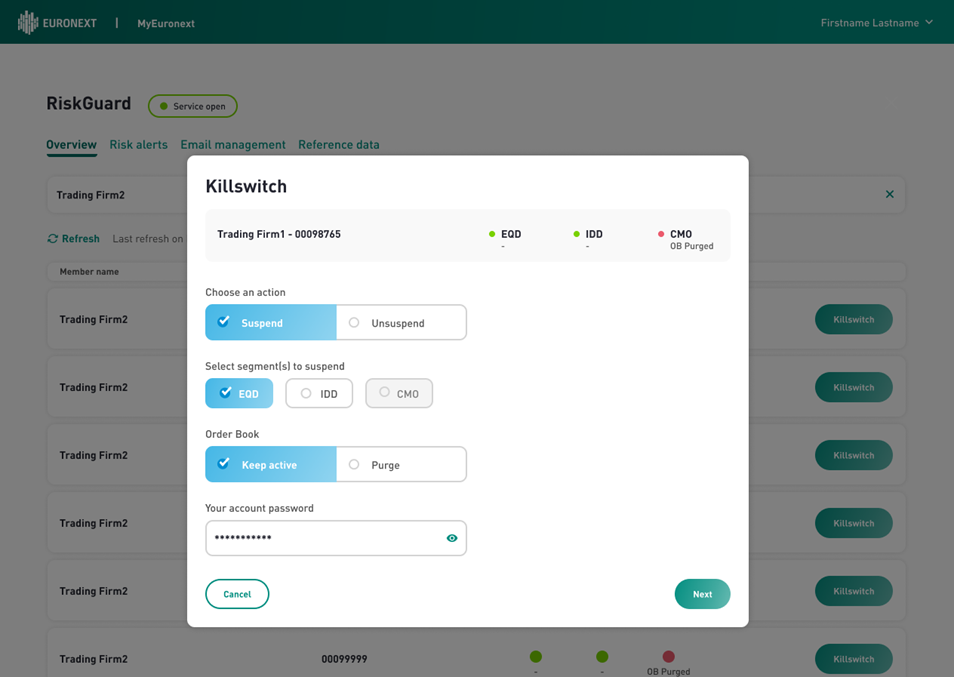954x677 pixels.
Task: Click the red CMO status dot in dialog
Action: click(x=661, y=234)
